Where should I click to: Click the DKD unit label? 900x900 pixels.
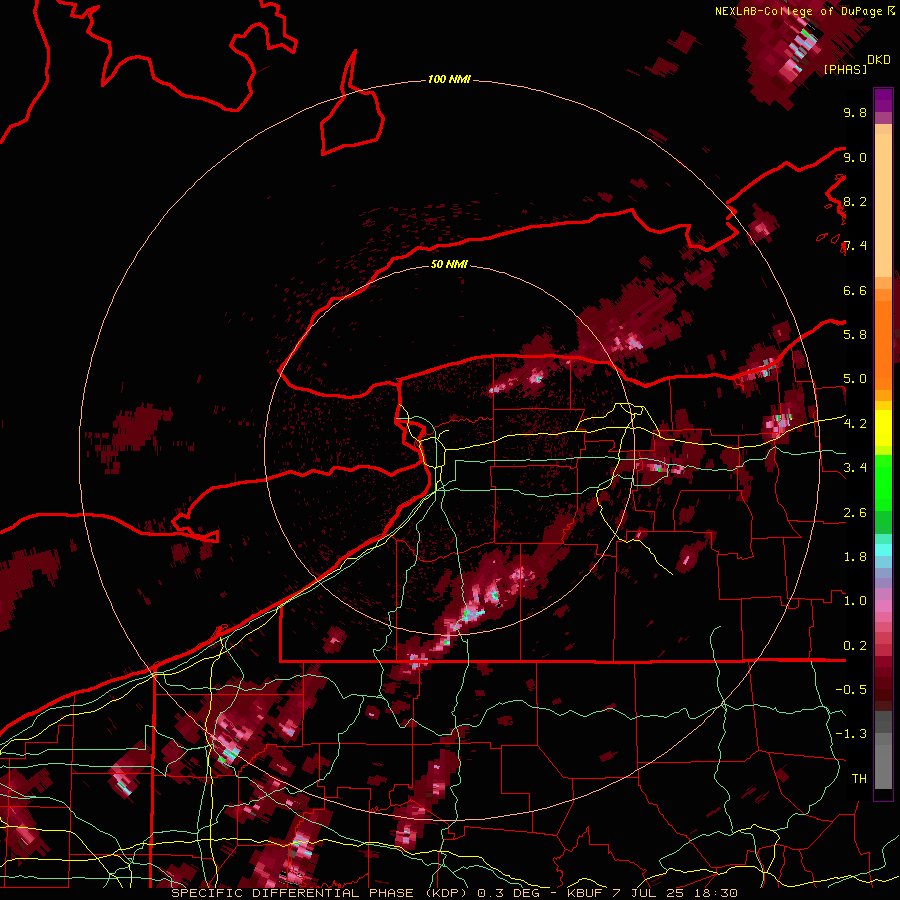point(879,60)
